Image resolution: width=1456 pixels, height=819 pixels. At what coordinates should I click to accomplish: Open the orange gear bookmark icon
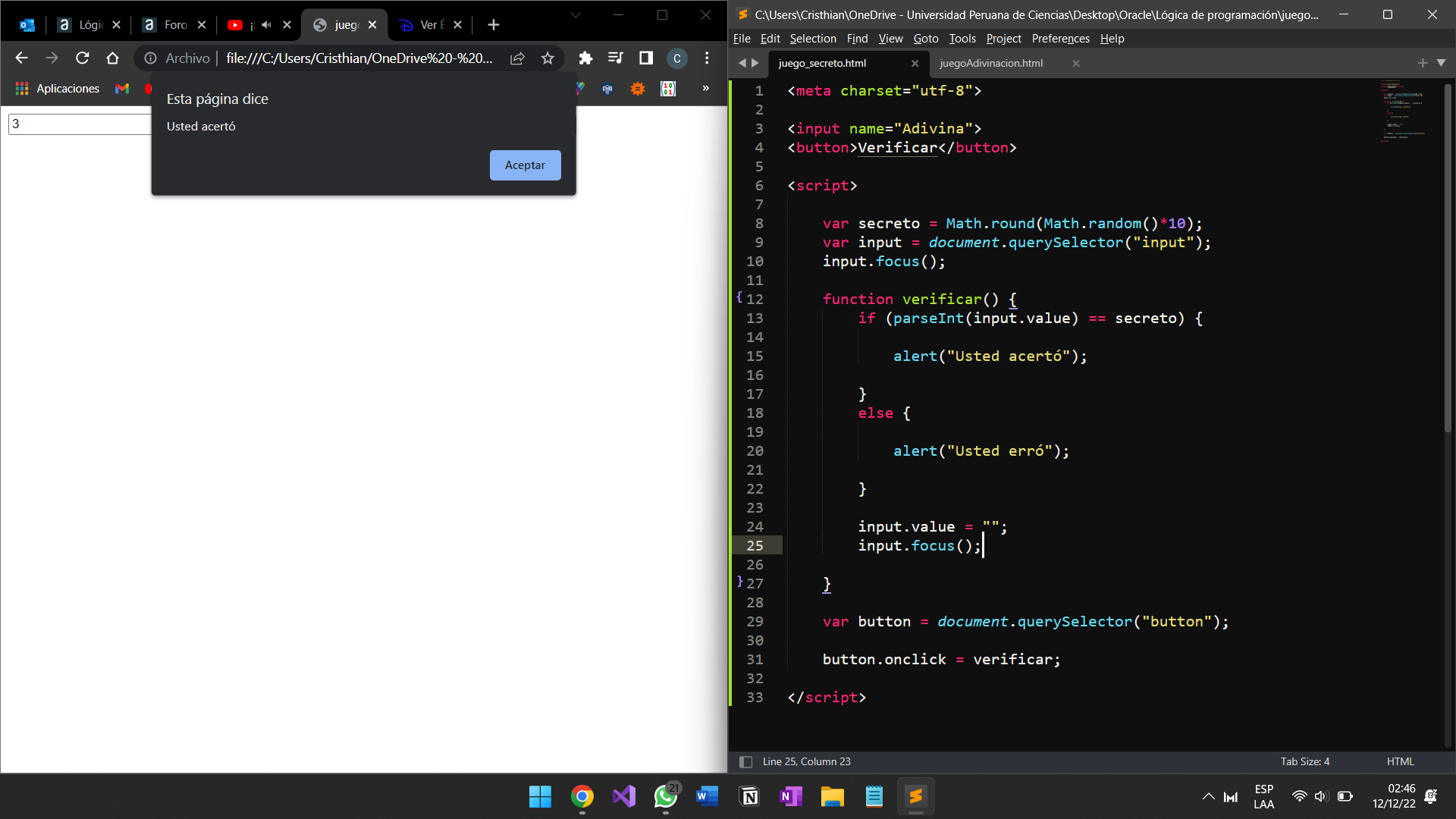638,89
